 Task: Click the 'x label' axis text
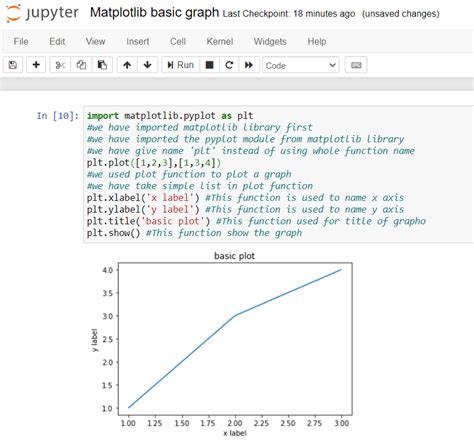235,433
